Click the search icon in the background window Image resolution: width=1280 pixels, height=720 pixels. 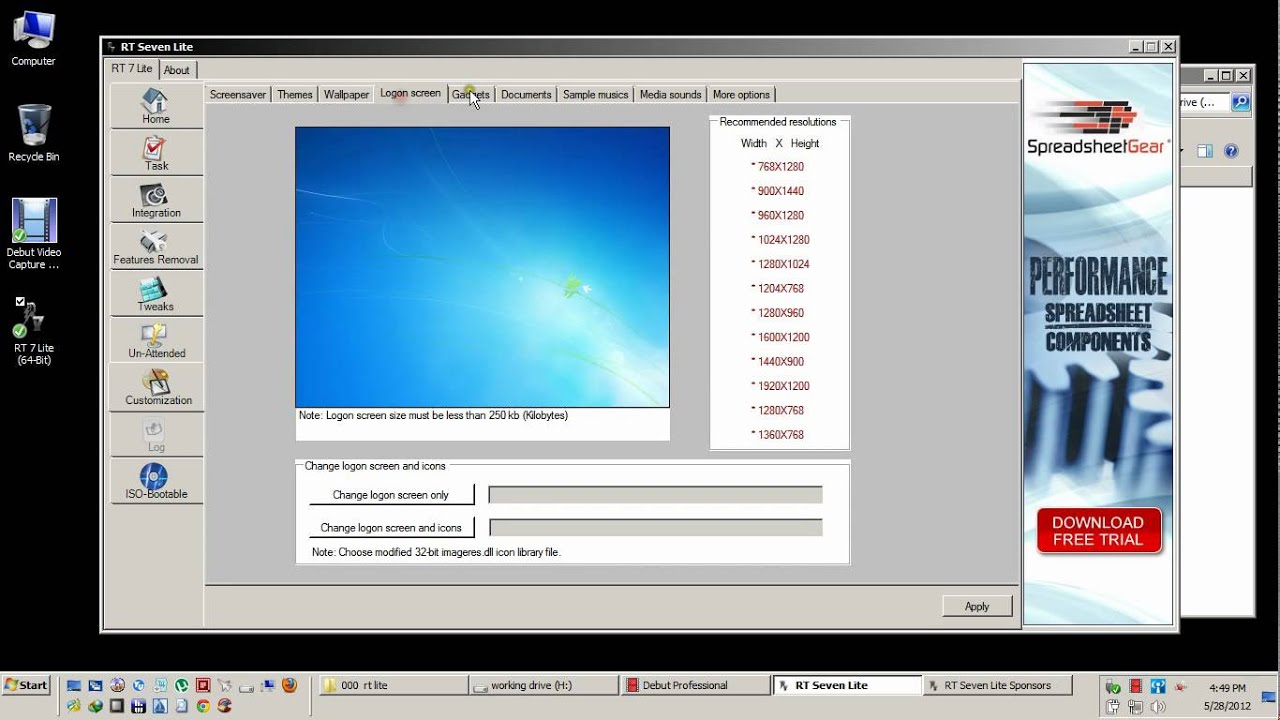(1240, 102)
